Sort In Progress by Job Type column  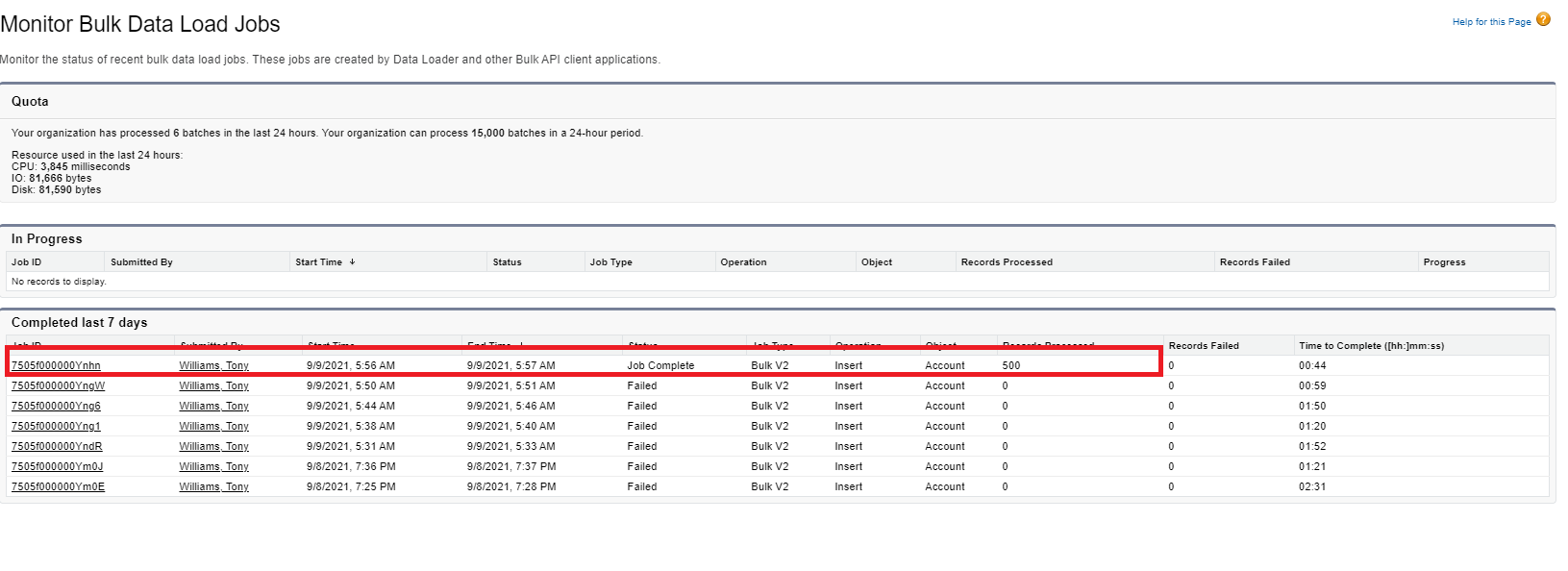[x=610, y=261]
